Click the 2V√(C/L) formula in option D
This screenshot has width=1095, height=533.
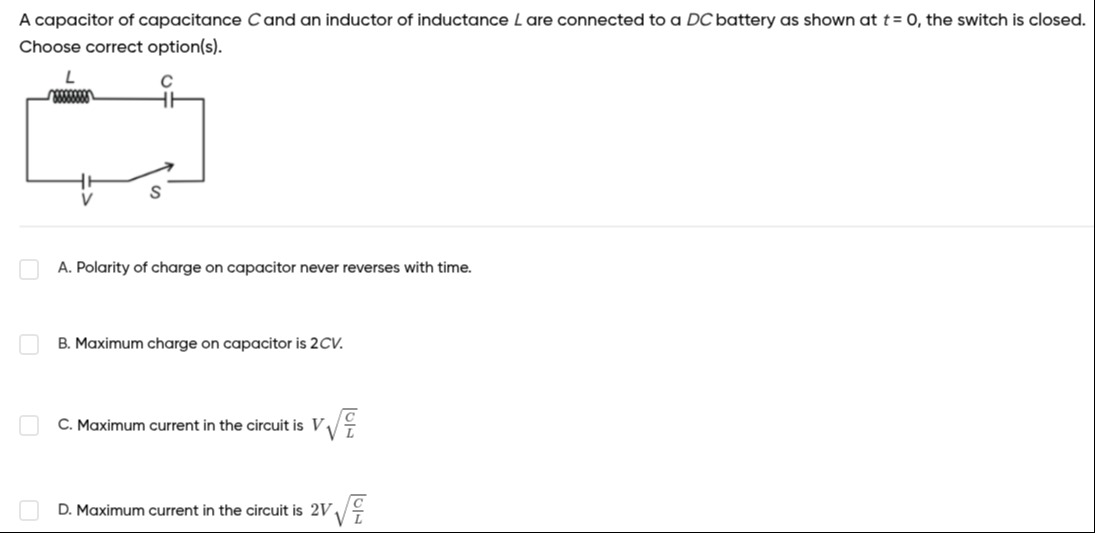pos(338,510)
